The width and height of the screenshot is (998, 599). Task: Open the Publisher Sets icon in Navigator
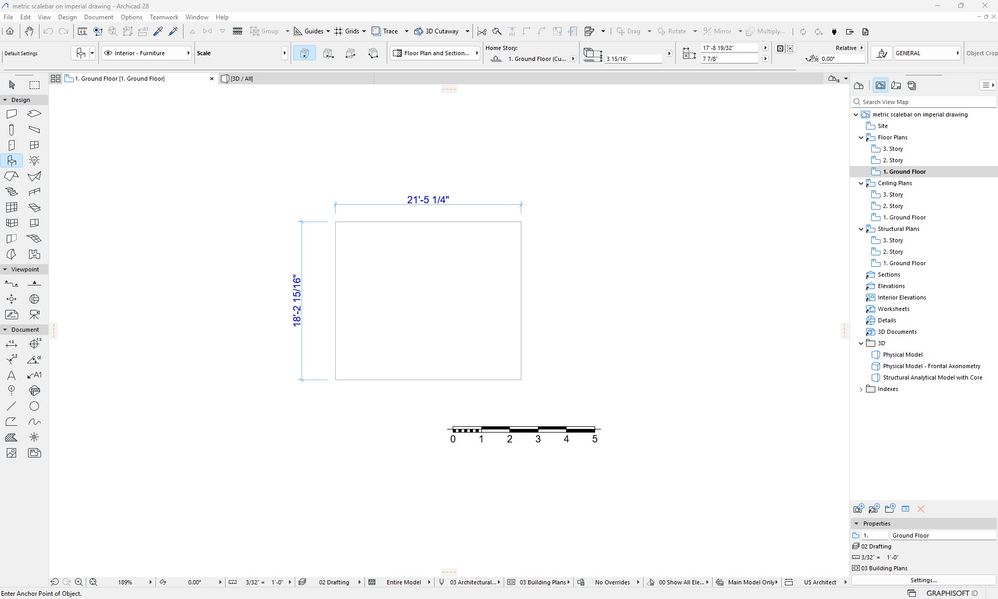pyautogui.click(x=911, y=85)
